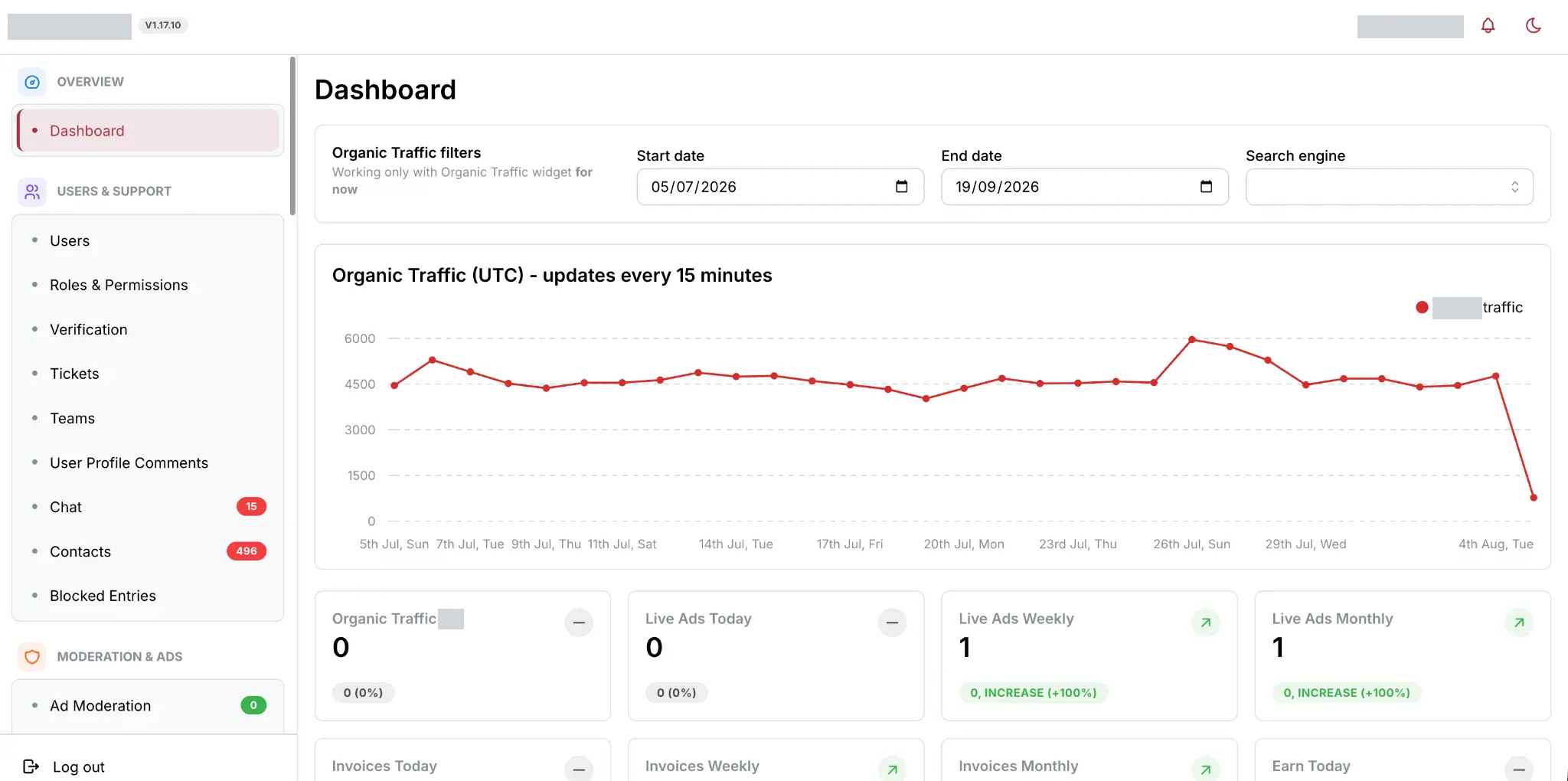The image size is (1568, 781).
Task: Open Blocked Entries
Action: 148,596
